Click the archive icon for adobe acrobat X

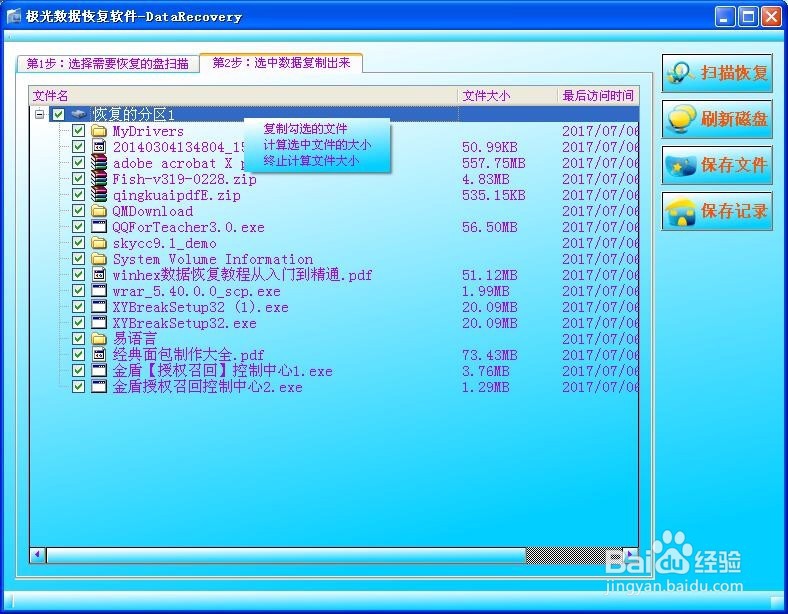pyautogui.click(x=99, y=163)
